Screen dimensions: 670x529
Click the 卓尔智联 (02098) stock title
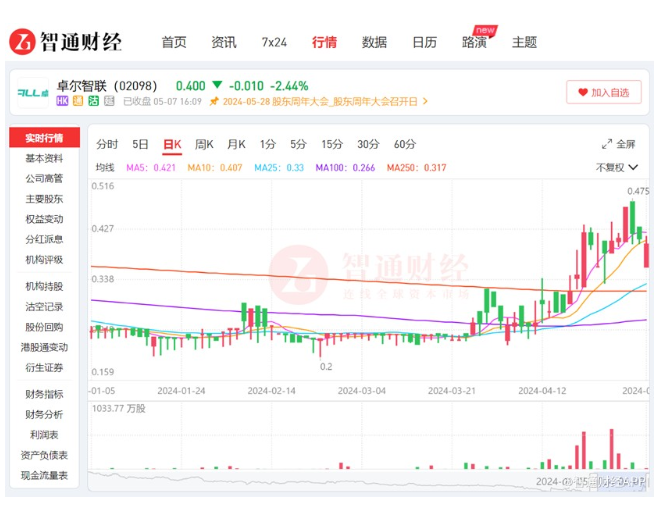[107, 86]
